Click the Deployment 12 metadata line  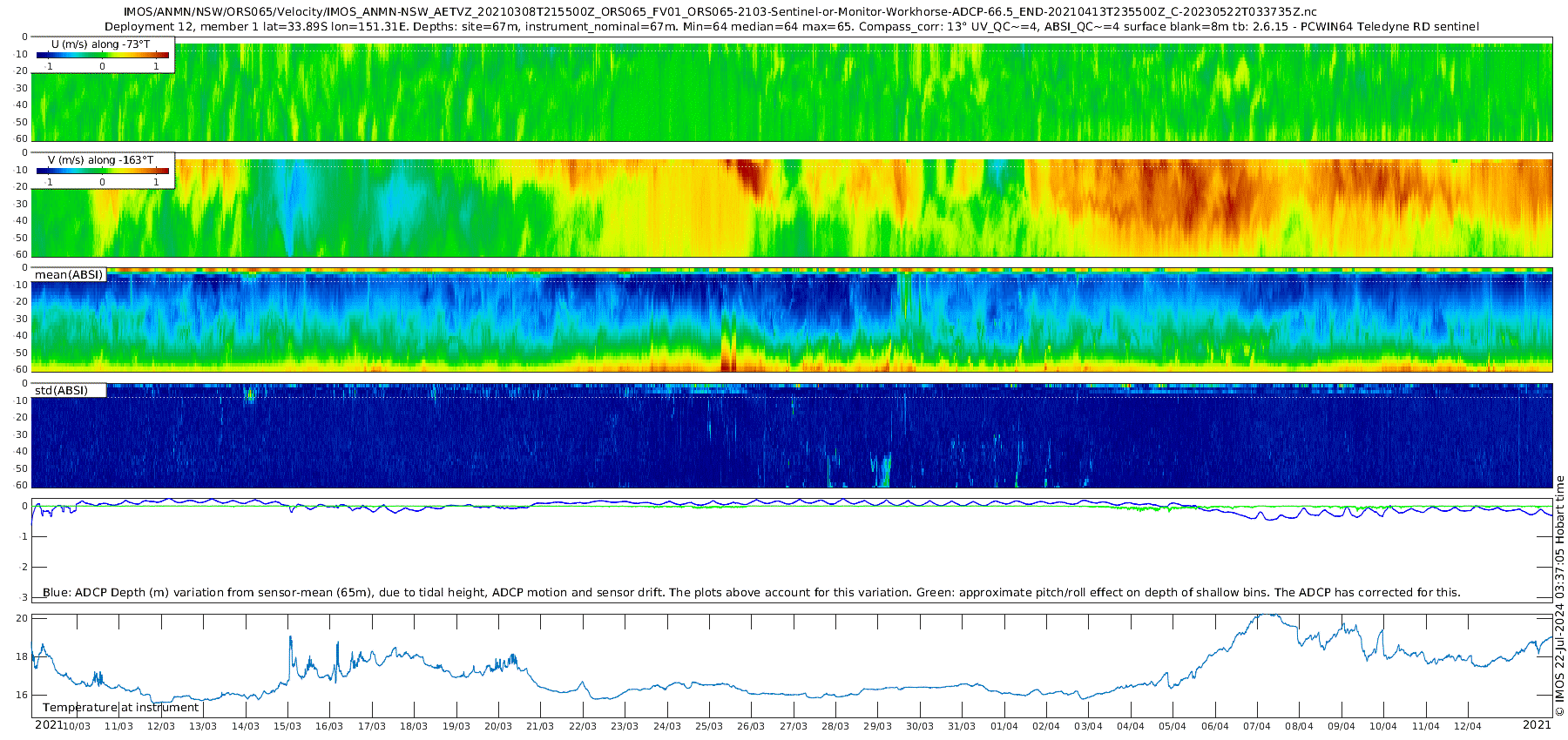pyautogui.click(x=792, y=27)
